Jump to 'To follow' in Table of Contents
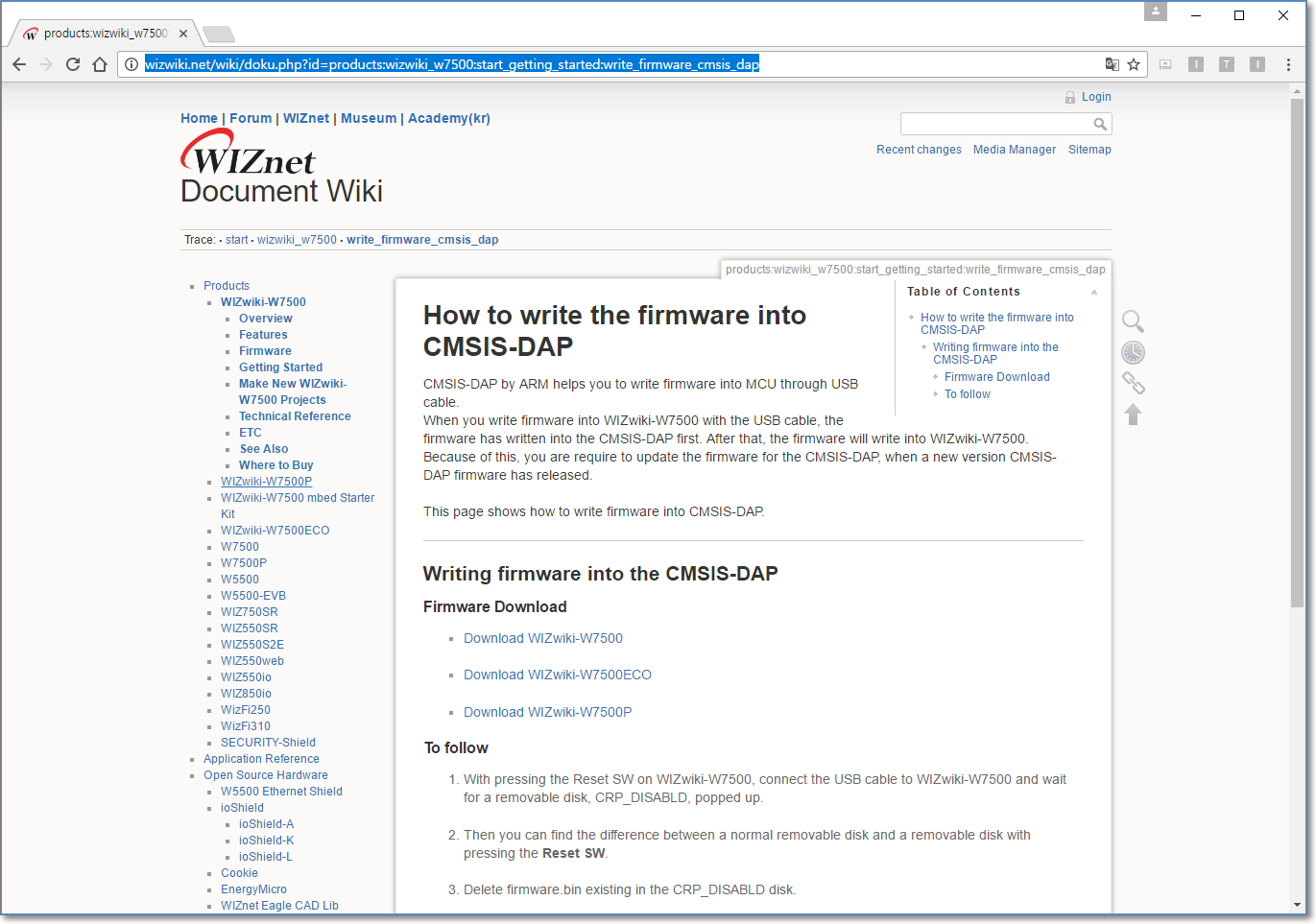The width and height of the screenshot is (1316, 924). pos(968,394)
